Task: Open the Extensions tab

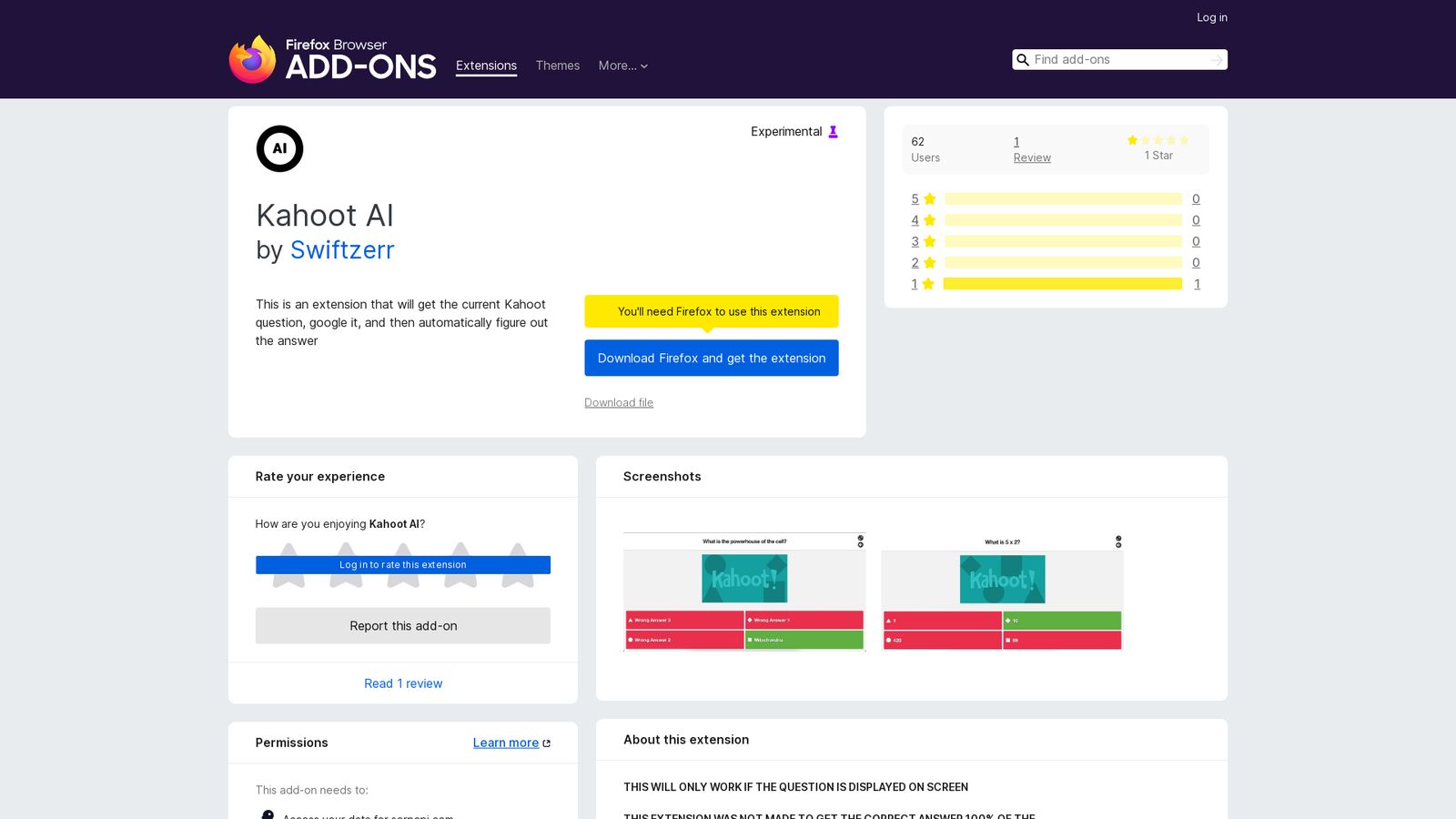Action: tap(486, 66)
